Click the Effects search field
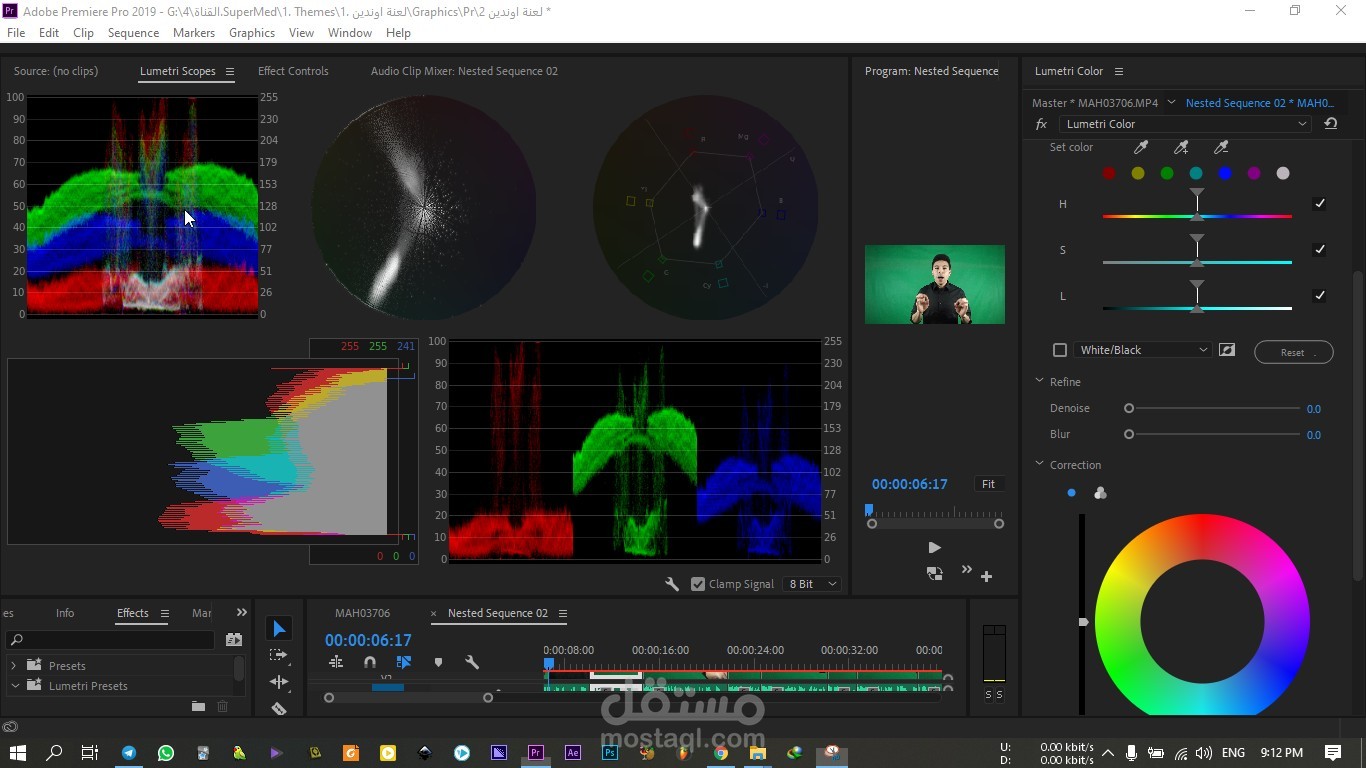The width and height of the screenshot is (1366, 768). tap(110, 640)
